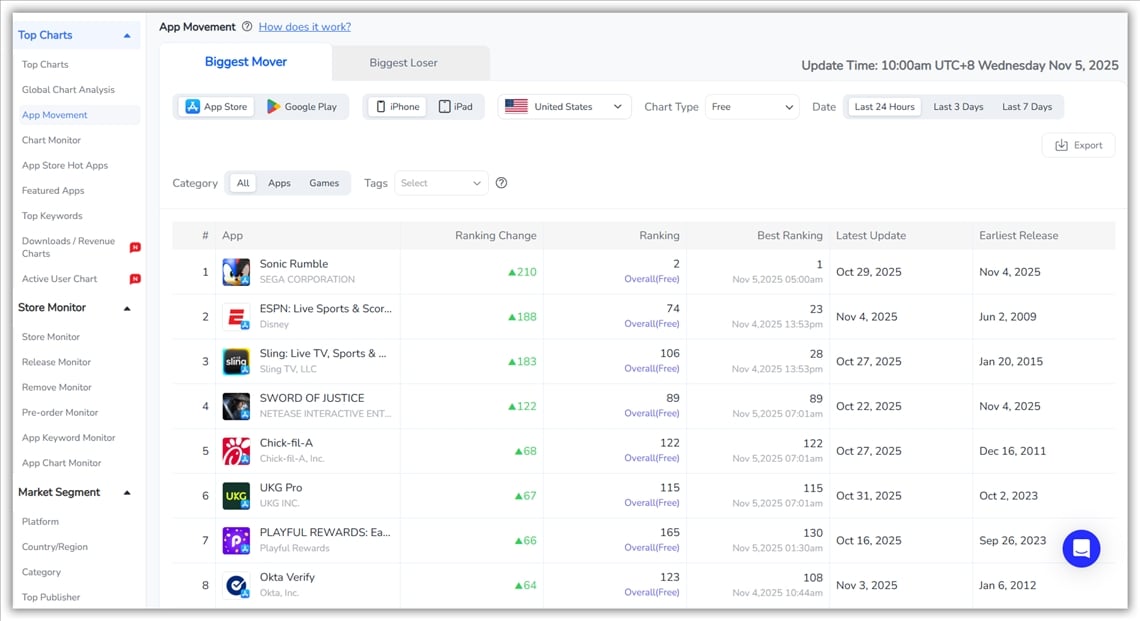
Task: Click the Export button
Action: click(x=1078, y=145)
